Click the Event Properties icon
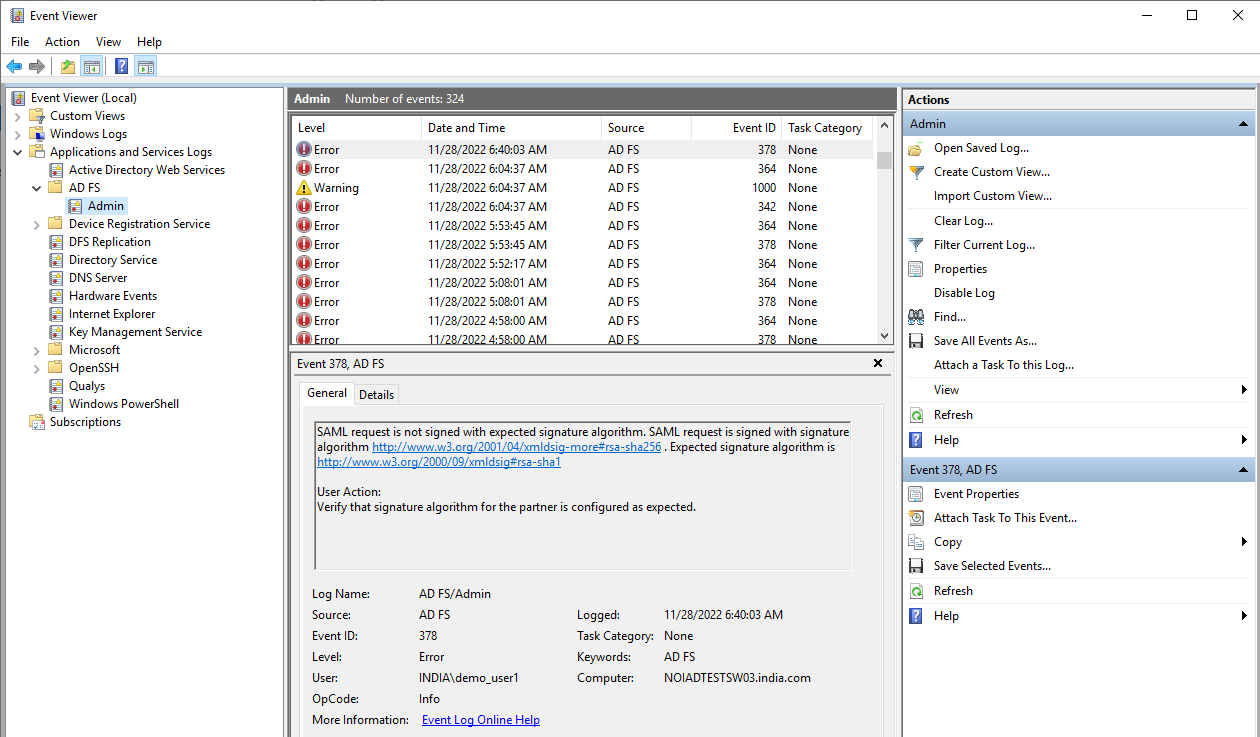The width and height of the screenshot is (1260, 737). [916, 494]
